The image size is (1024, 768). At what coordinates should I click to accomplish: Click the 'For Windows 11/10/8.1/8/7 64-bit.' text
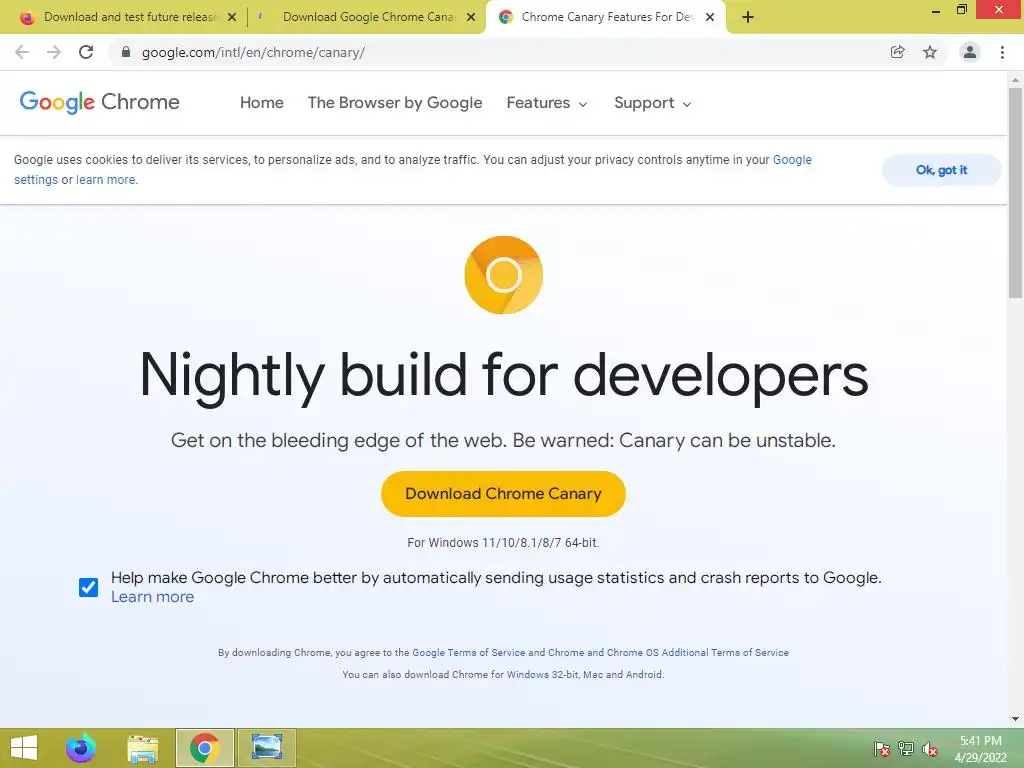tap(504, 543)
